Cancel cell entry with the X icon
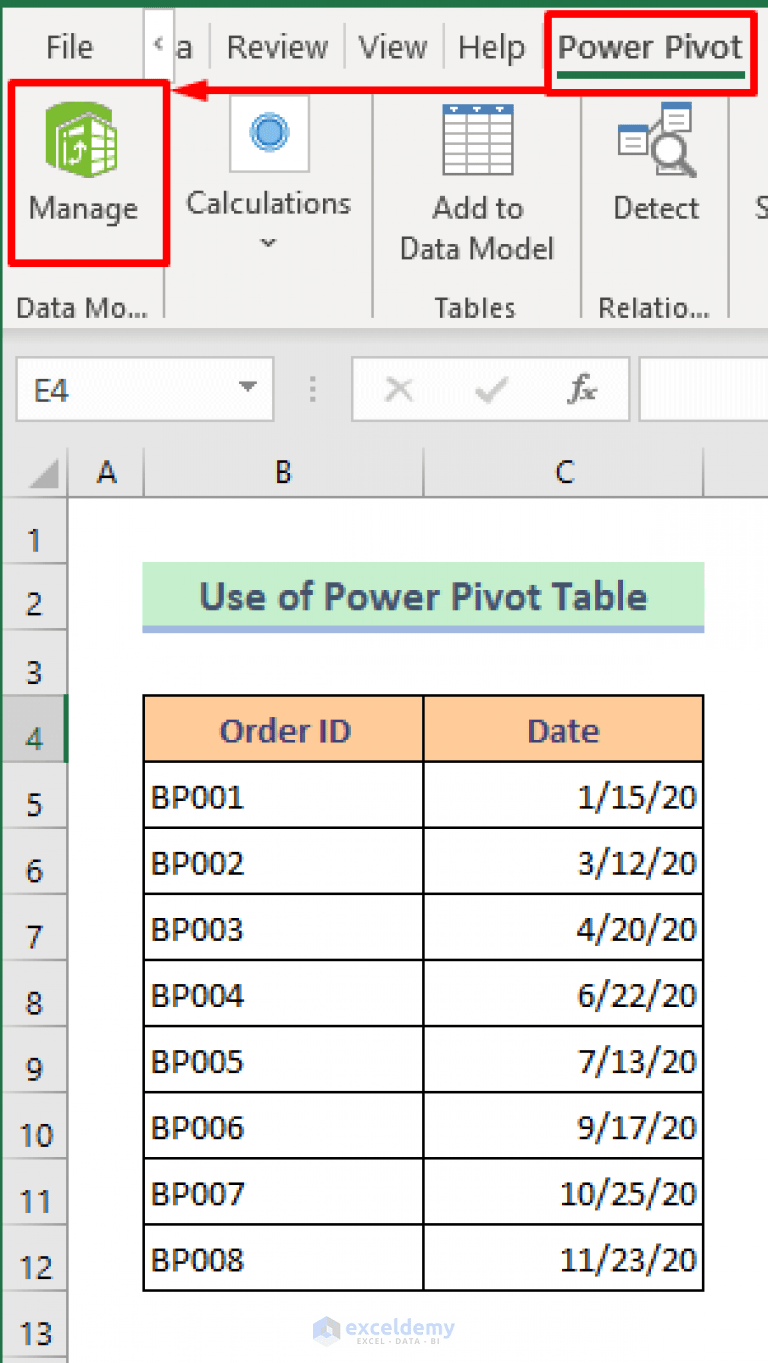 pyautogui.click(x=399, y=389)
